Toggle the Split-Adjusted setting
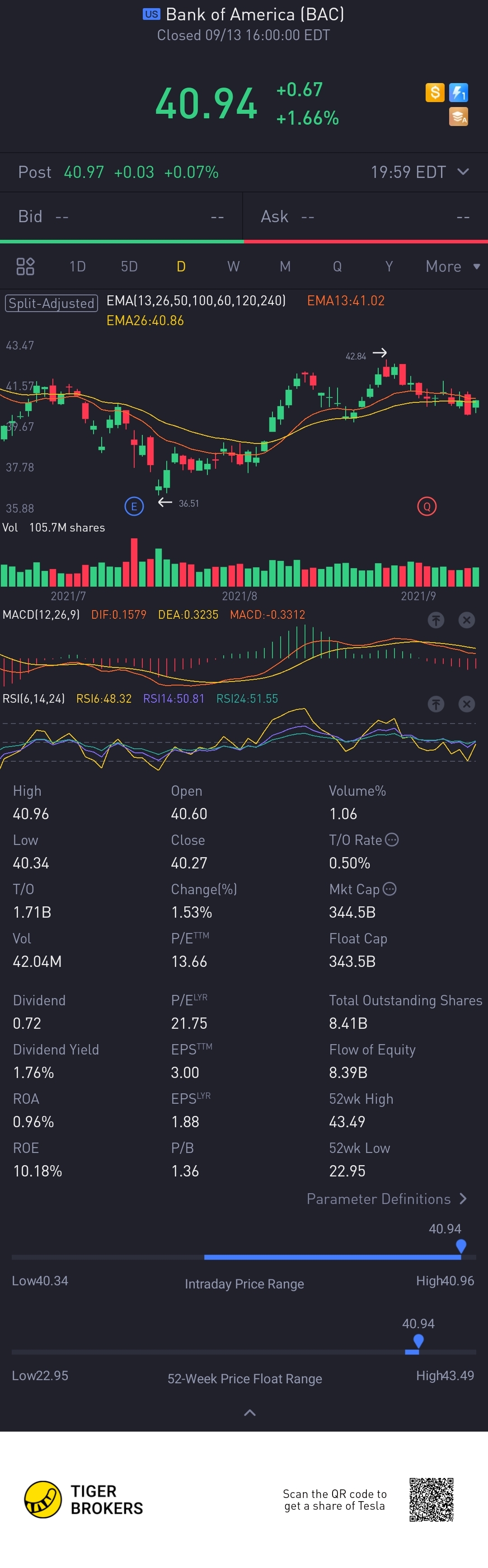 [x=51, y=303]
